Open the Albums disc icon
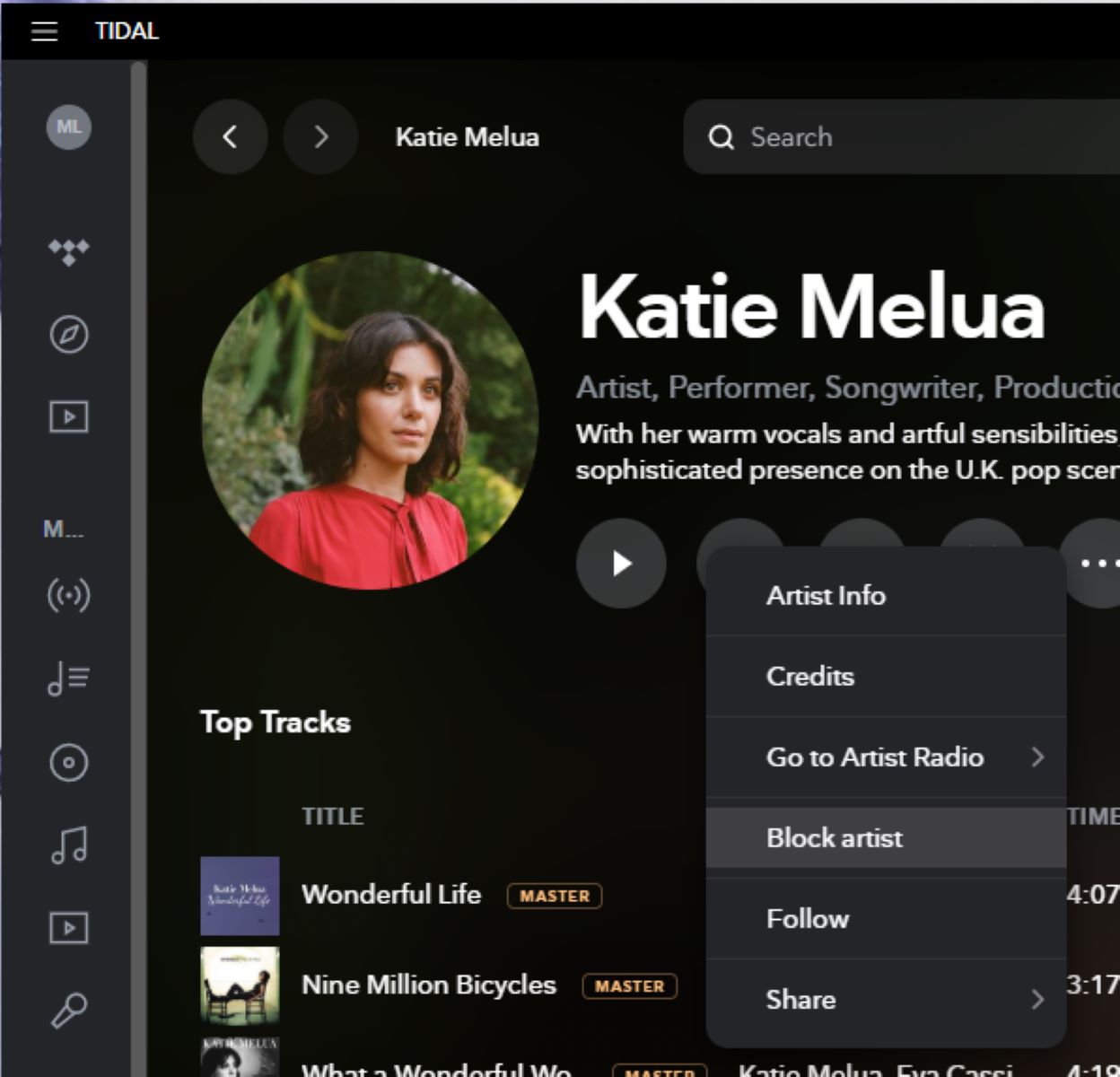Viewport: 1120px width, 1077px height. pos(69,763)
